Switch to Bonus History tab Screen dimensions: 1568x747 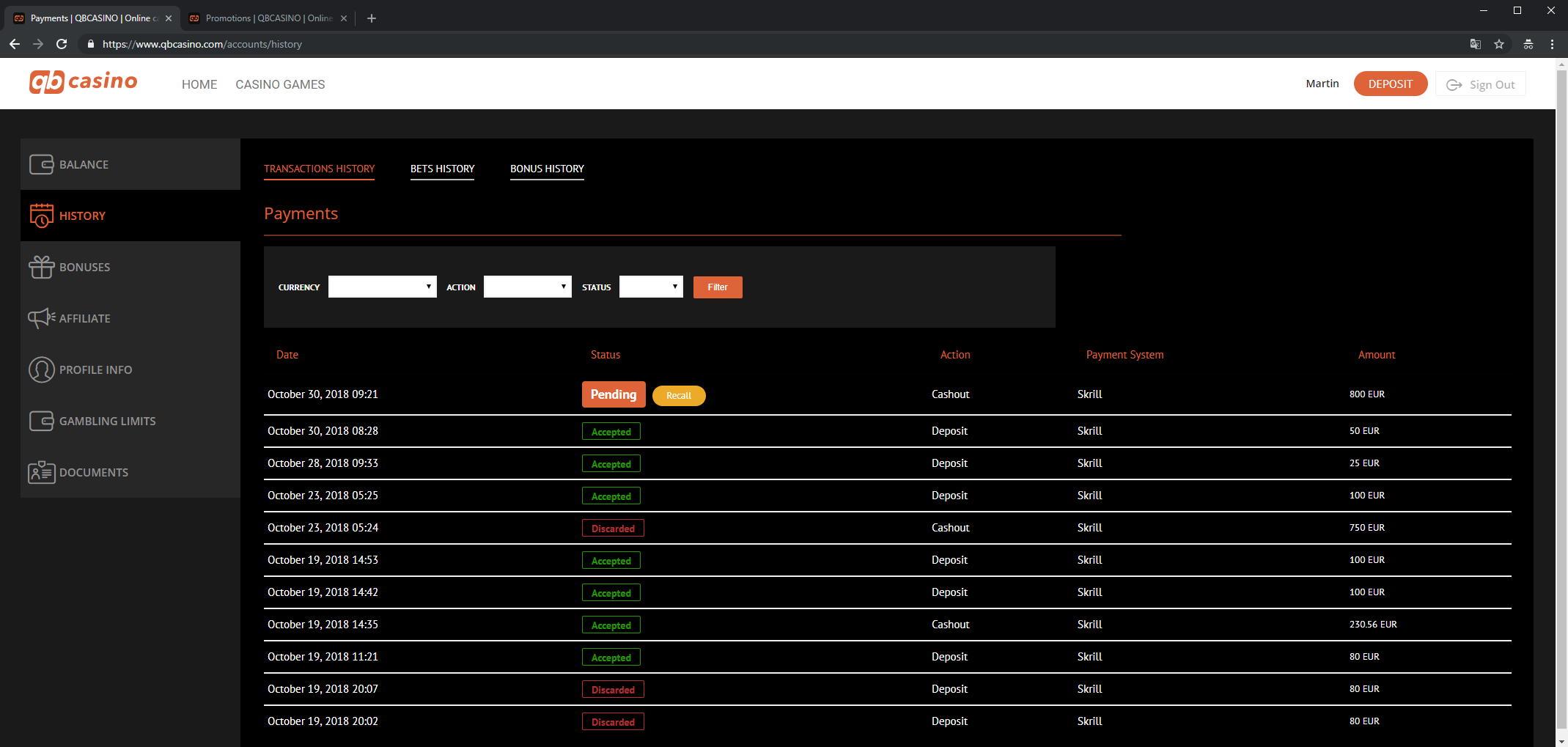548,169
